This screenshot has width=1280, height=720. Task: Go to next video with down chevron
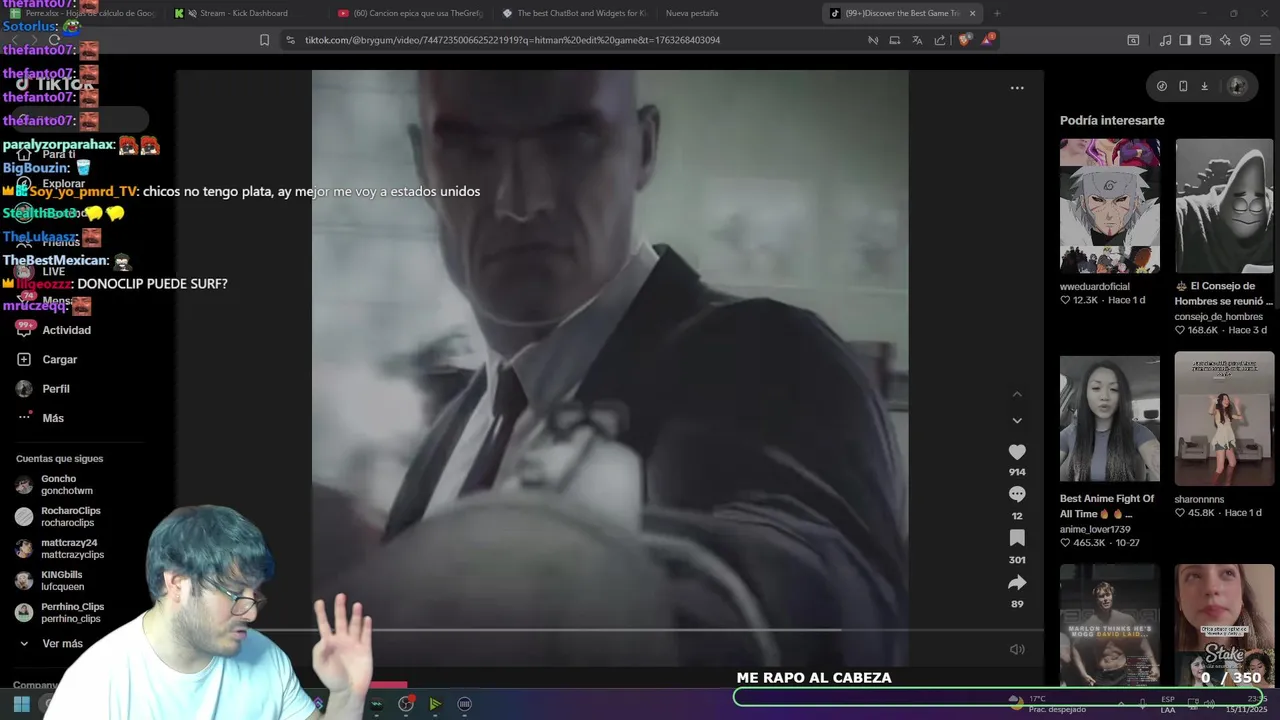click(x=1017, y=421)
